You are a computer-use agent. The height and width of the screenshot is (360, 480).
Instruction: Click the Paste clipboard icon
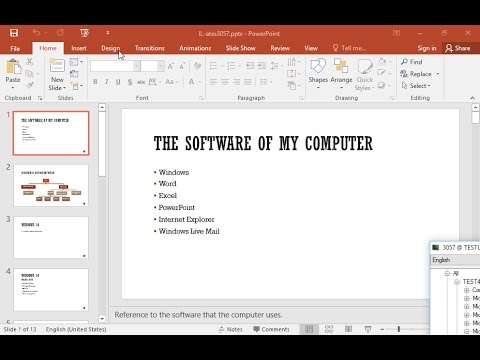(x=13, y=66)
